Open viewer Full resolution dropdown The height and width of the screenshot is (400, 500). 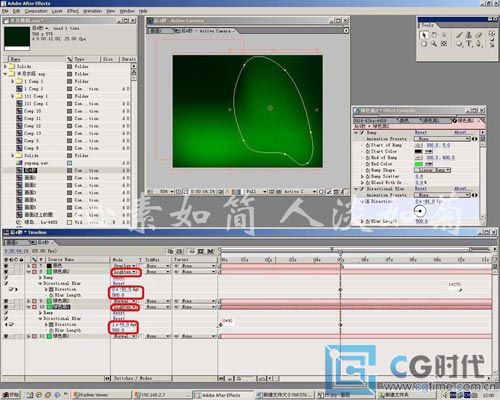point(256,192)
